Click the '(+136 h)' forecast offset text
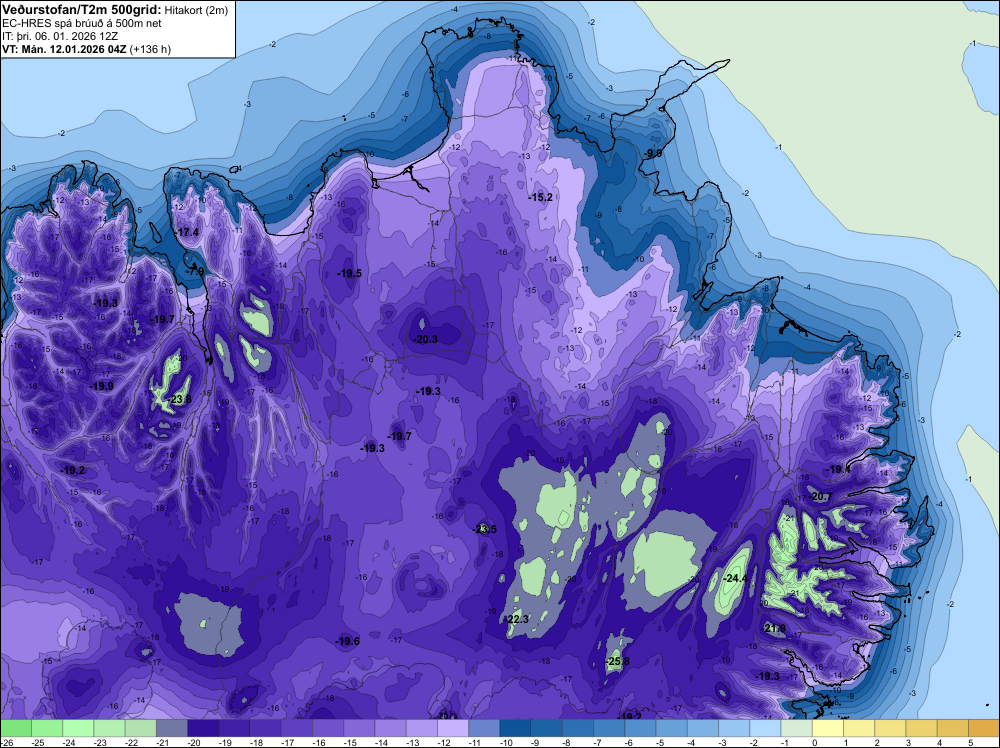 click(x=150, y=49)
